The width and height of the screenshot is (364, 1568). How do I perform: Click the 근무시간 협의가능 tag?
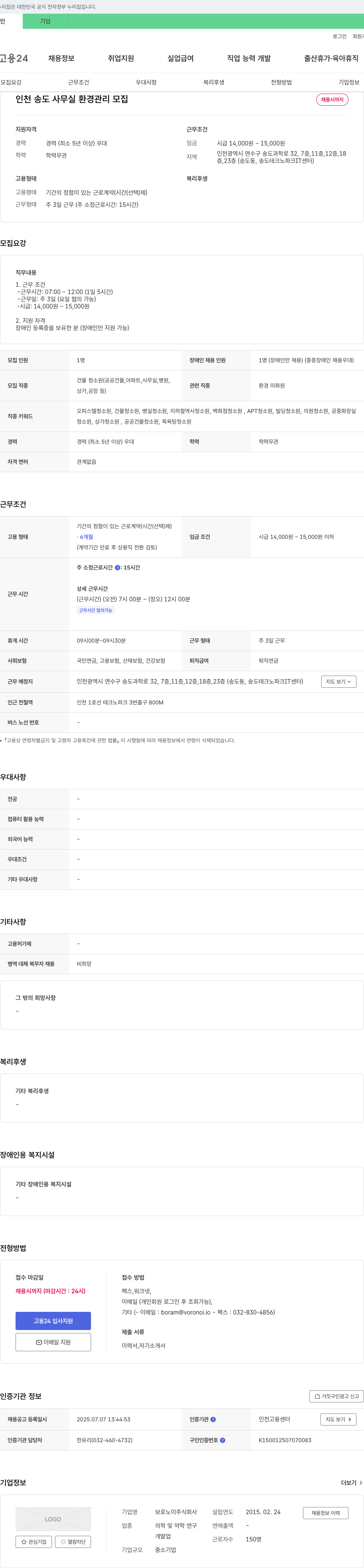pyautogui.click(x=96, y=610)
